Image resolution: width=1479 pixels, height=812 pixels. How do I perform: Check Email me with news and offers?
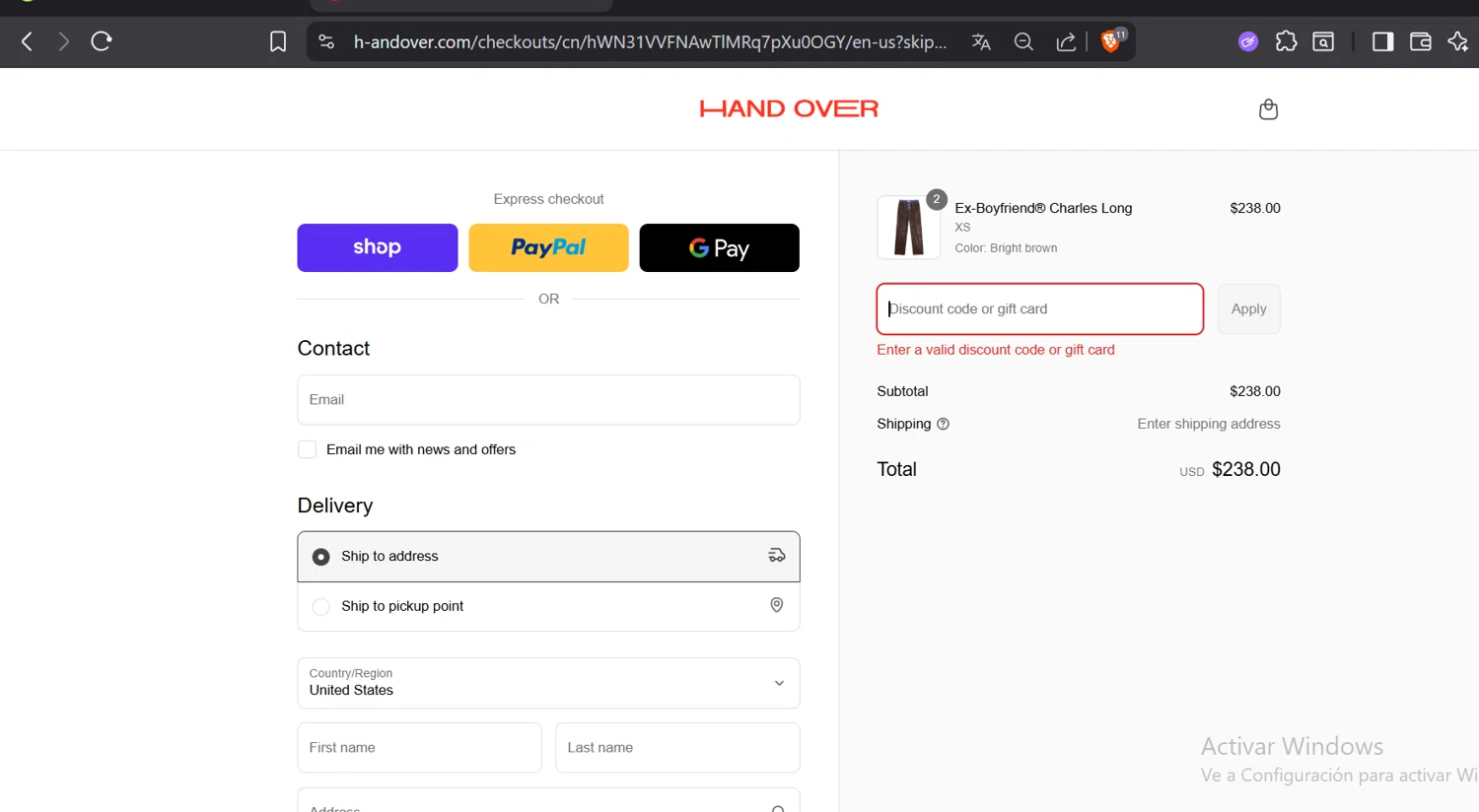pos(308,449)
